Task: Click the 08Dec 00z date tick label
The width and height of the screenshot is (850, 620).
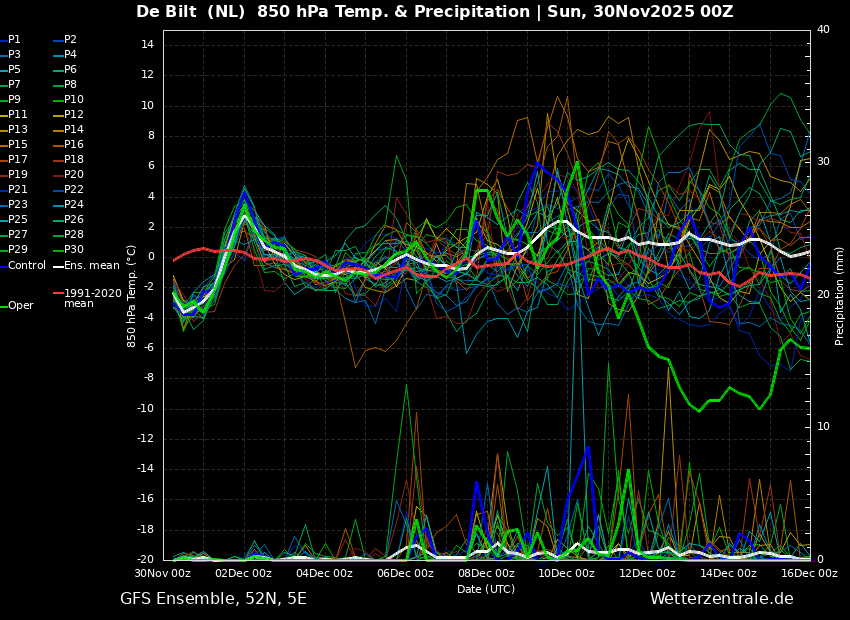Action: [486, 574]
